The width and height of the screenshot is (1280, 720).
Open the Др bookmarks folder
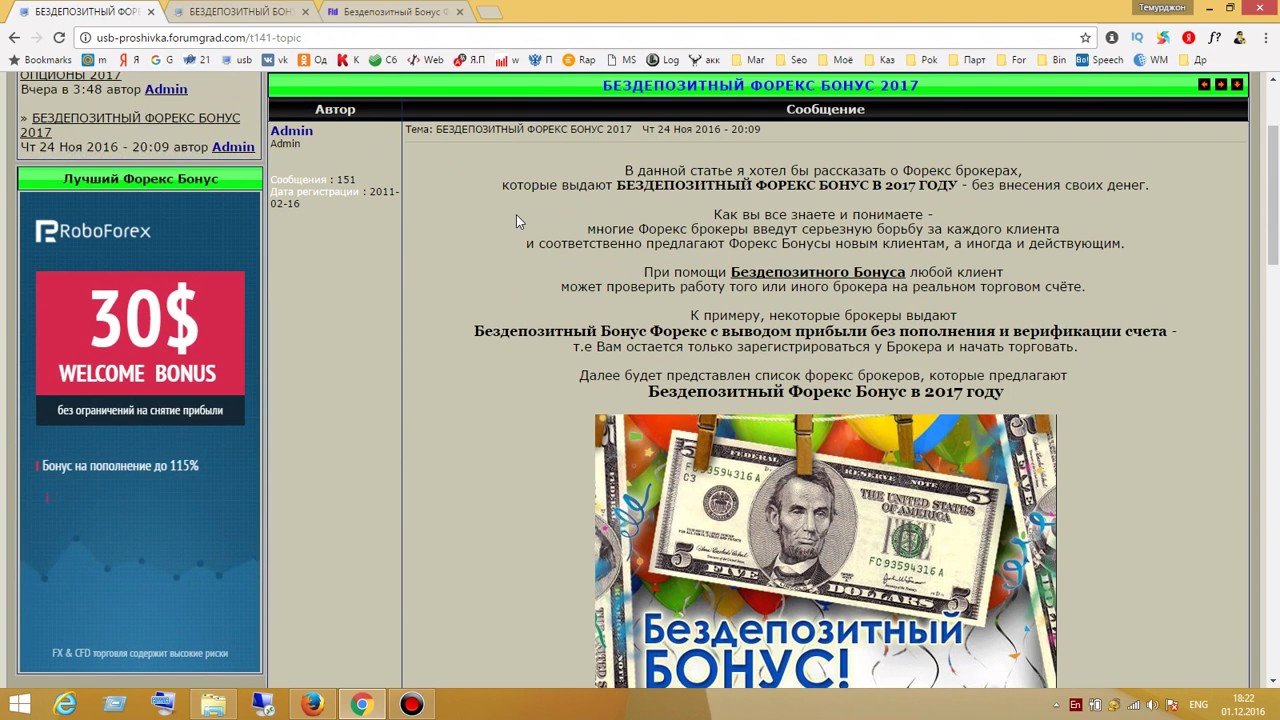[1191, 60]
